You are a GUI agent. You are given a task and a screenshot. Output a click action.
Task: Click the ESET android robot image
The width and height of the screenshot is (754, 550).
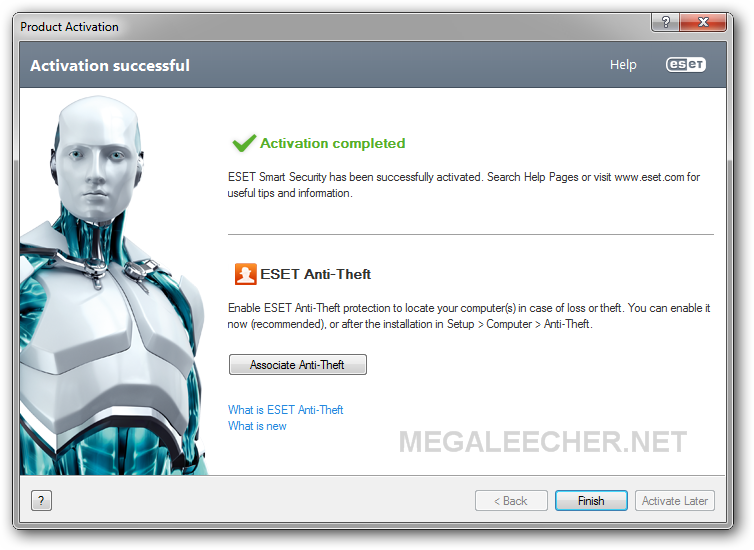coord(113,285)
